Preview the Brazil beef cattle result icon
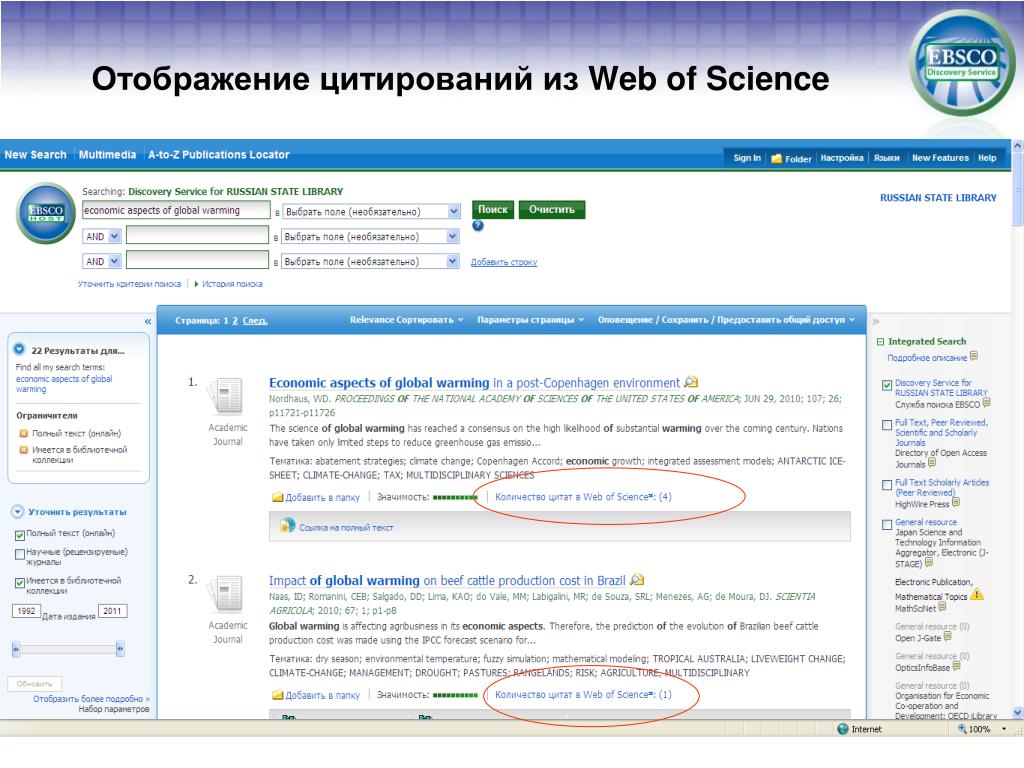This screenshot has width=1024, height=768. coord(637,580)
